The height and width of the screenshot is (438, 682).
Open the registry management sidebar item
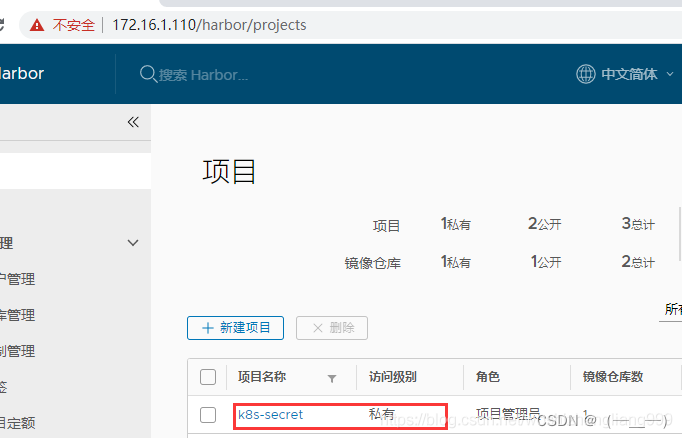pos(17,315)
